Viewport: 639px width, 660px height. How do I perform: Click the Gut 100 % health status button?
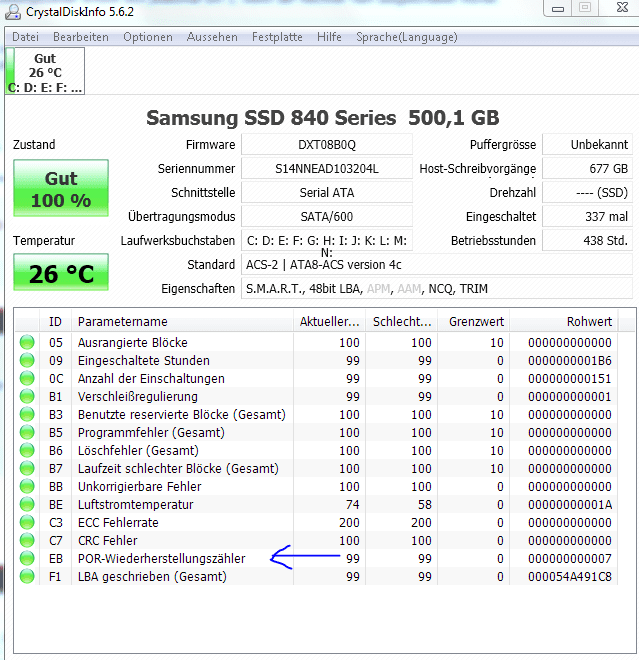(61, 188)
